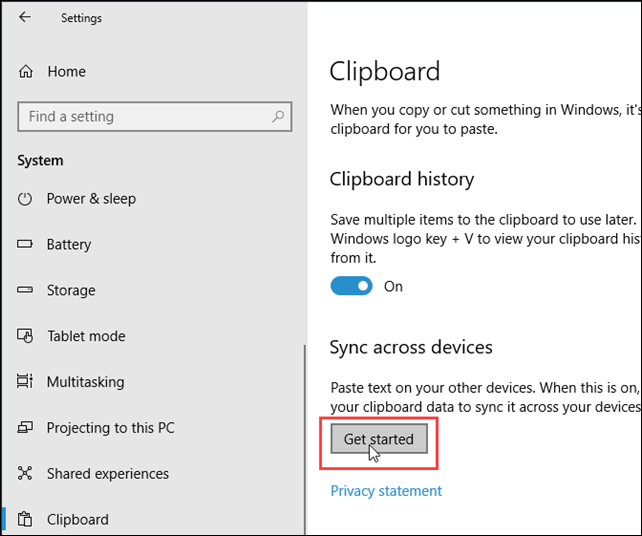This screenshot has width=642, height=536.
Task: Open Shared experiences settings
Action: 107,474
